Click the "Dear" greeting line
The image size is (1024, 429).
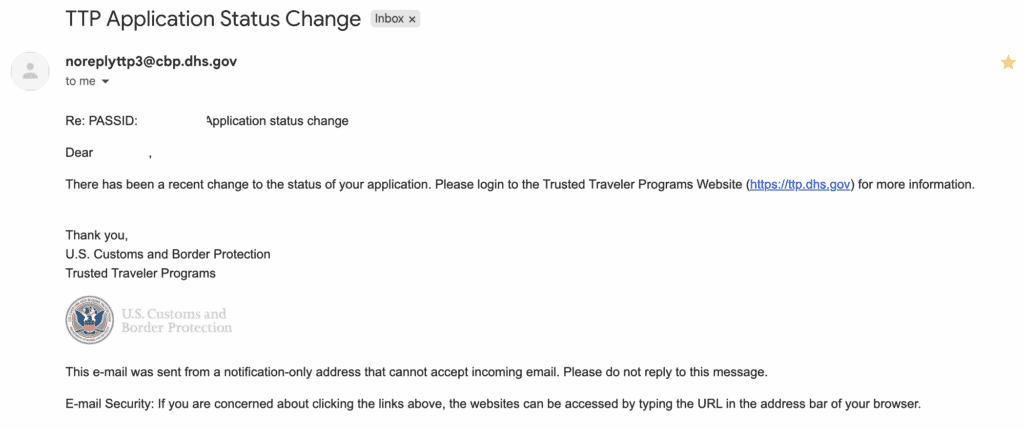point(79,153)
